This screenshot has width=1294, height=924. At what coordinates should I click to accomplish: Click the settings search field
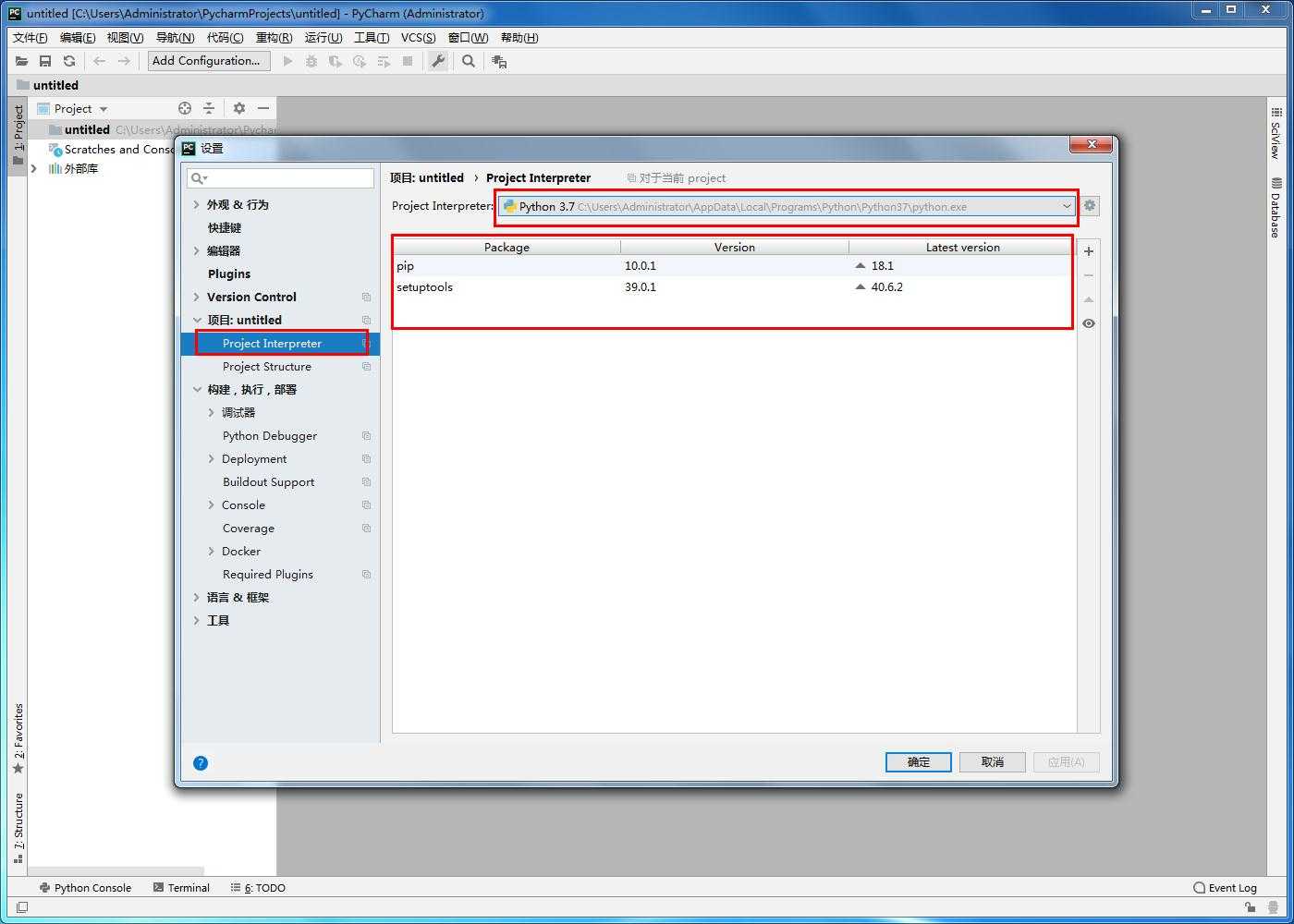(x=280, y=177)
